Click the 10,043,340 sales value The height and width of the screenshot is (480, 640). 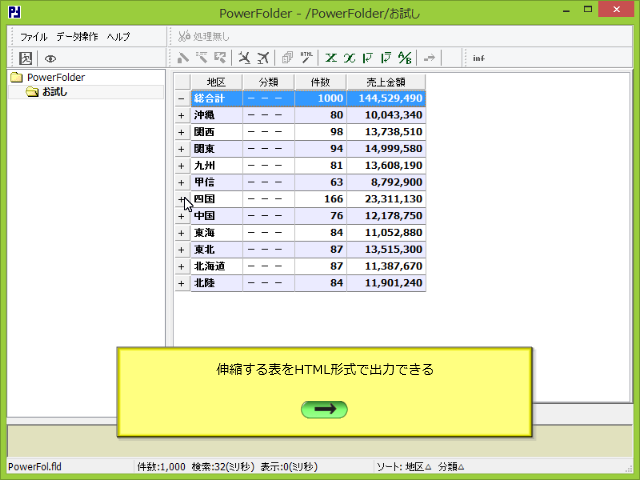click(386, 115)
